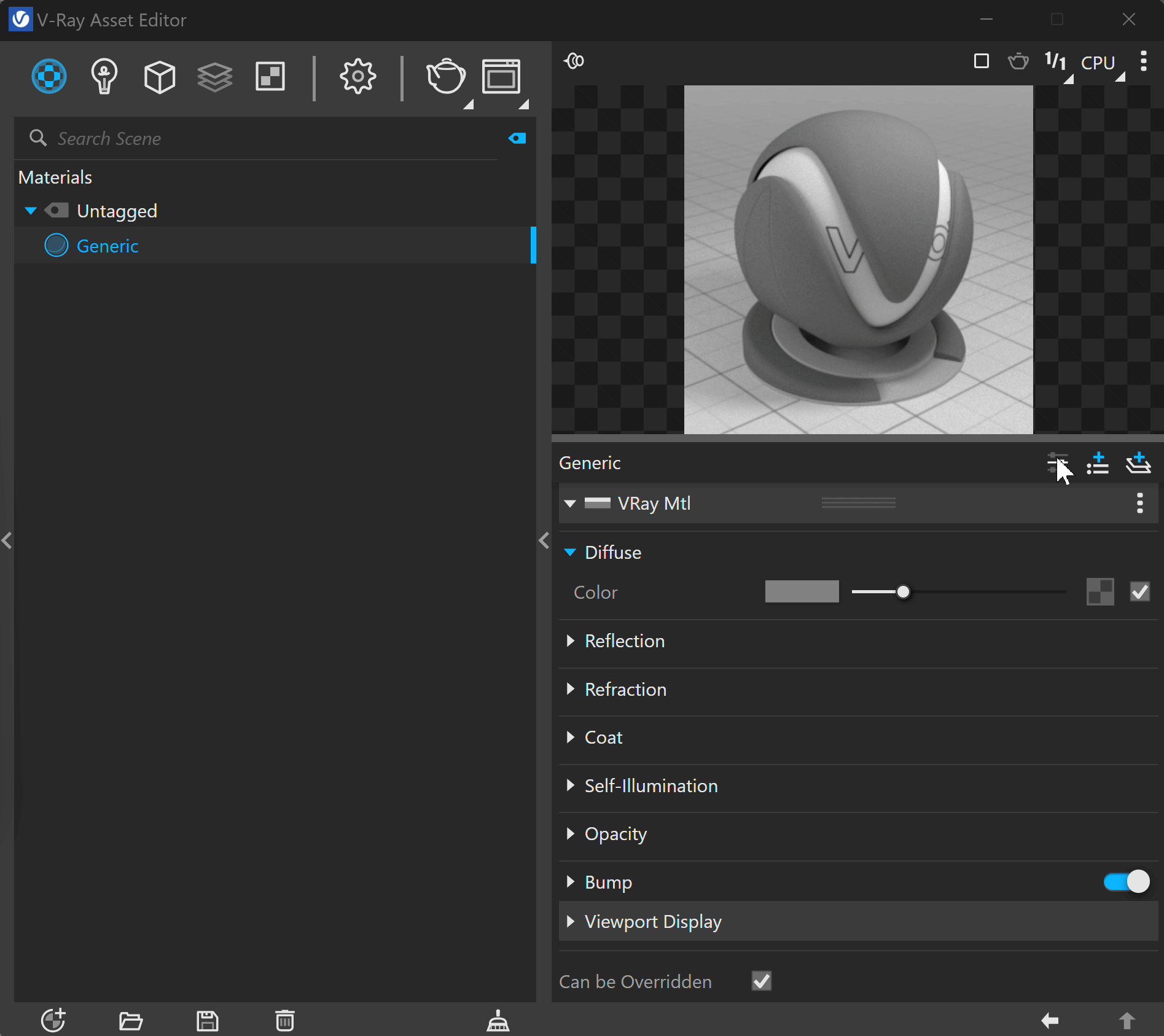The height and width of the screenshot is (1036, 1164).
Task: Expand the Reflection section
Action: point(570,641)
